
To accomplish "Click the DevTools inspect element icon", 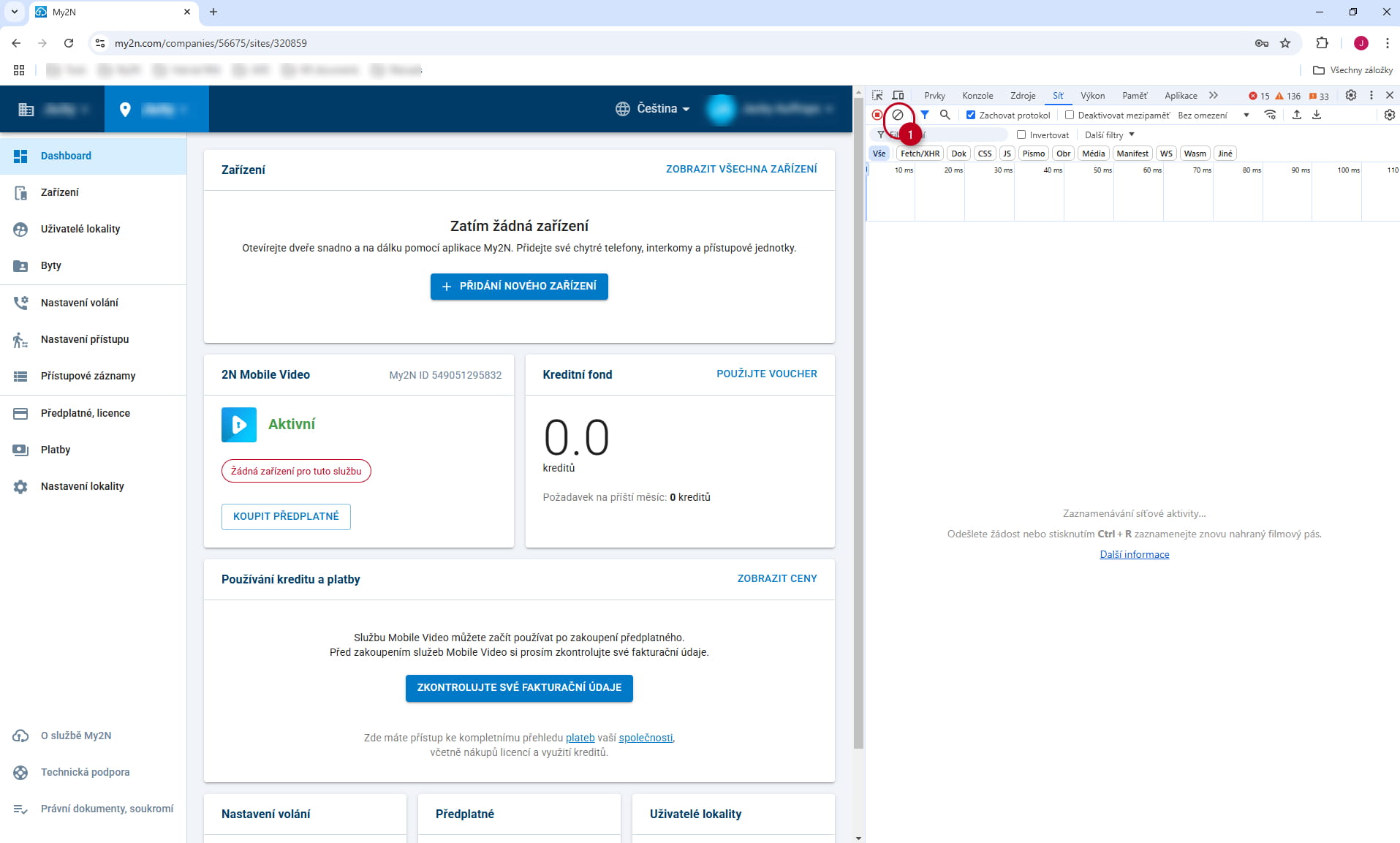I will (877, 96).
